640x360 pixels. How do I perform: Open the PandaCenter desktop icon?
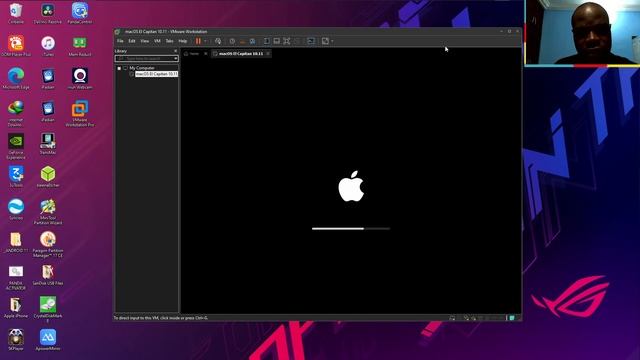click(x=80, y=13)
